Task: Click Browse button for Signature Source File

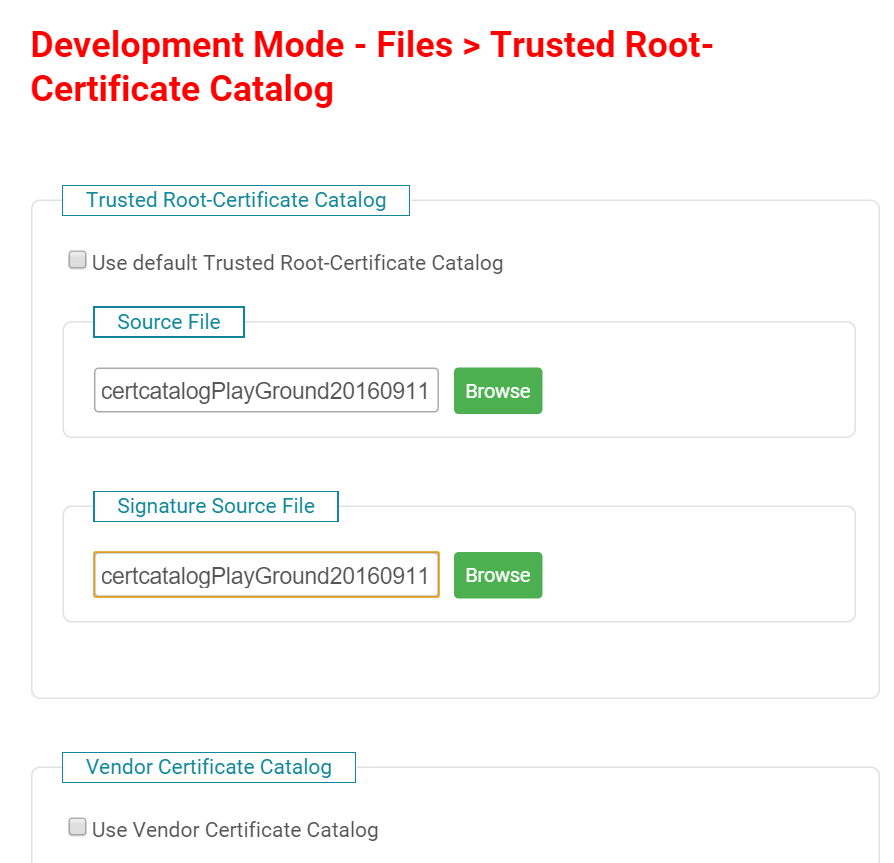Action: point(498,575)
